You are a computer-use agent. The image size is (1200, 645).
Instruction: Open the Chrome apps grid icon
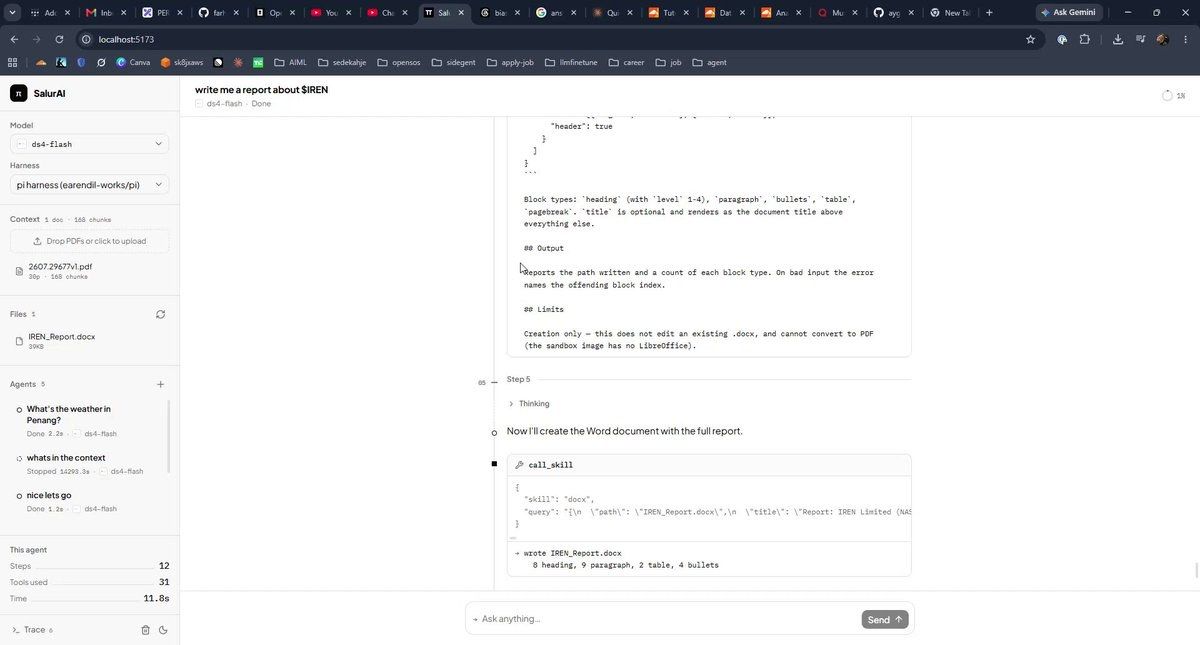[12, 62]
